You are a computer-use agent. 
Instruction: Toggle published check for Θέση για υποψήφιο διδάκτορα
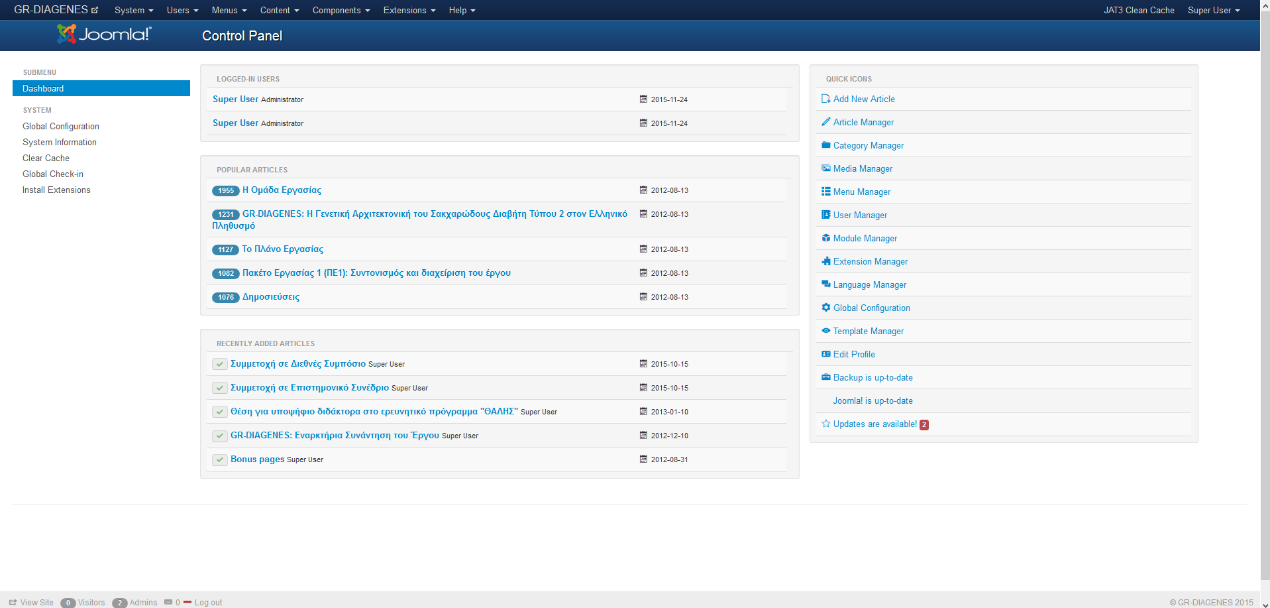click(x=220, y=411)
